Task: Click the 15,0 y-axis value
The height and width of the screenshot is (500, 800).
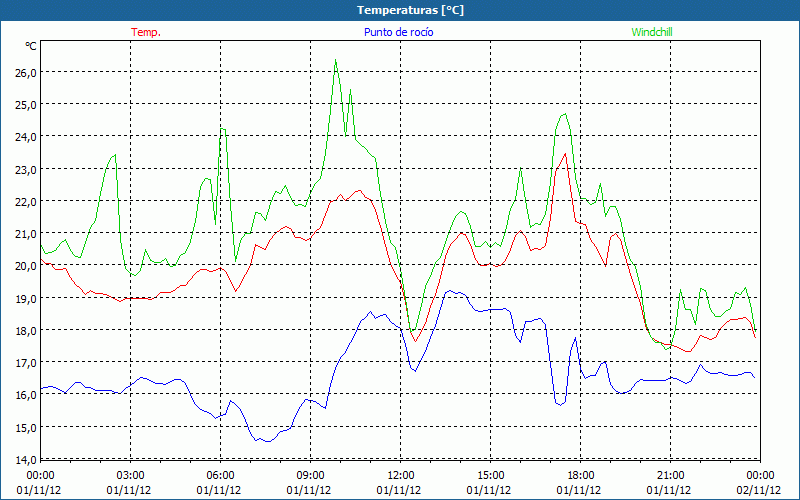Action: click(27, 428)
